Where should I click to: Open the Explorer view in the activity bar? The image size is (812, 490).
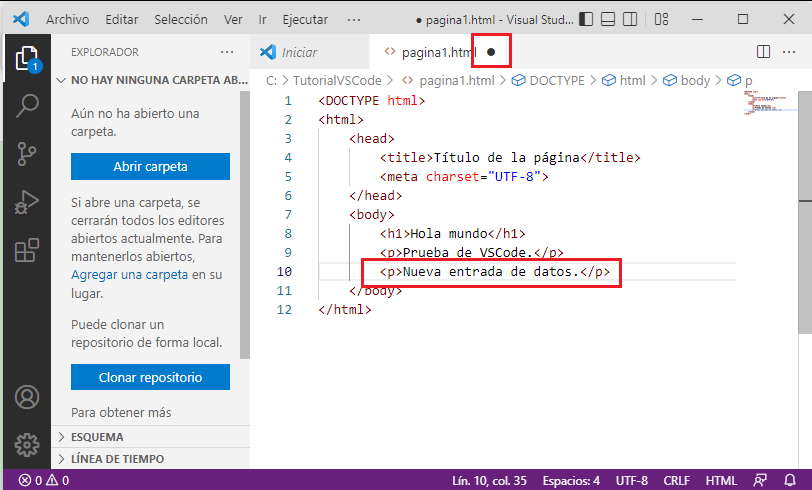click(27, 58)
